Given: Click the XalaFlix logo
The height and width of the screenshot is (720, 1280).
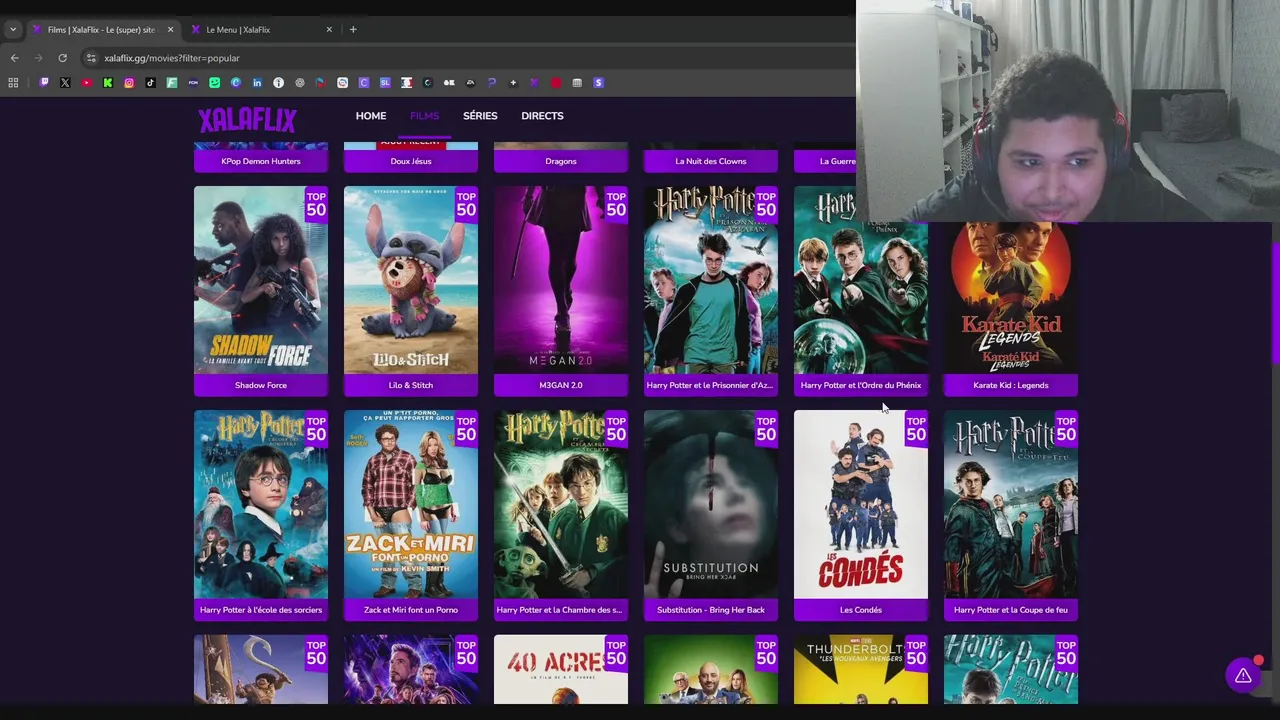Looking at the screenshot, I should tap(247, 120).
